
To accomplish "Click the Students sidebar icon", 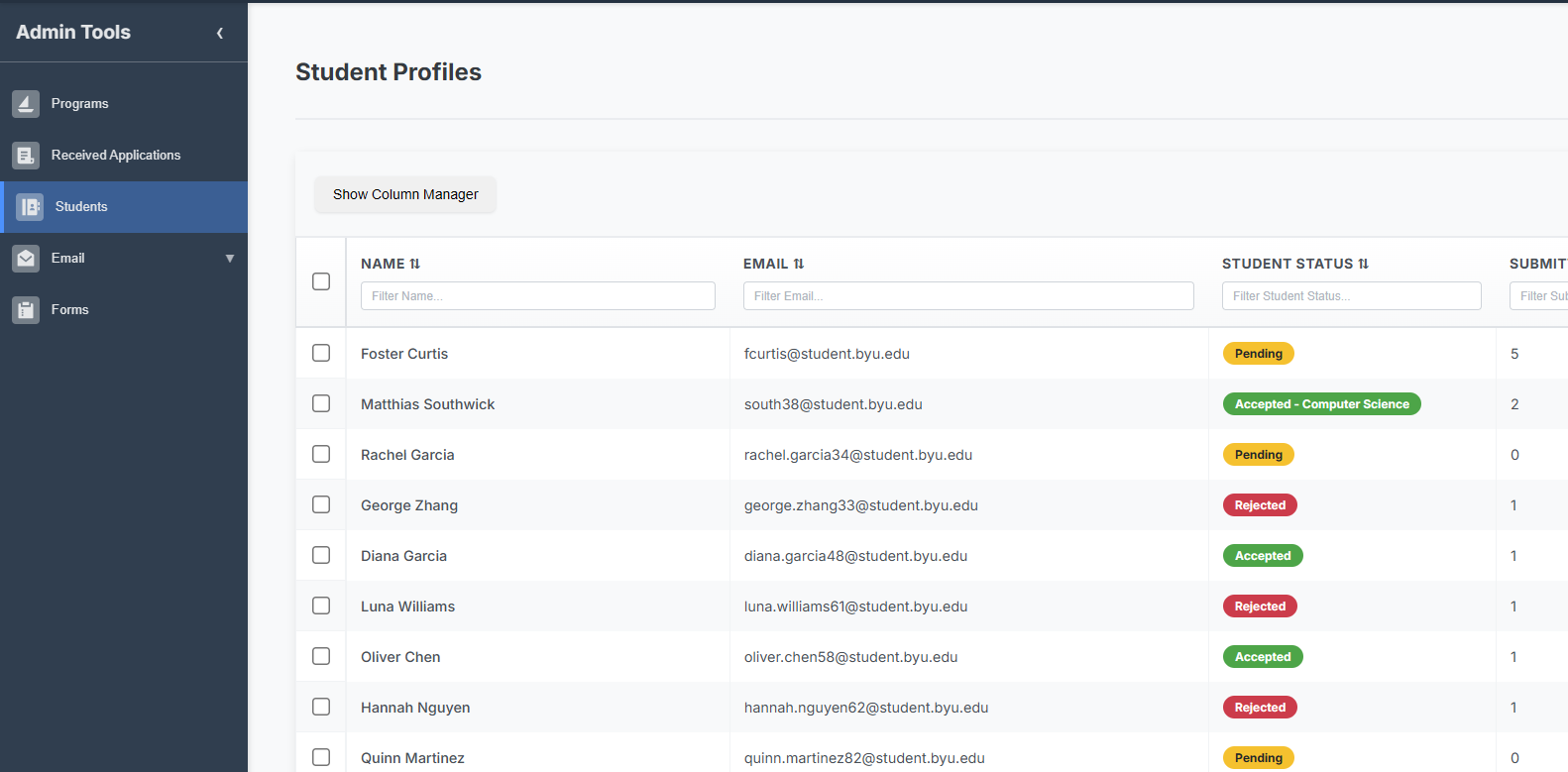I will 30,207.
